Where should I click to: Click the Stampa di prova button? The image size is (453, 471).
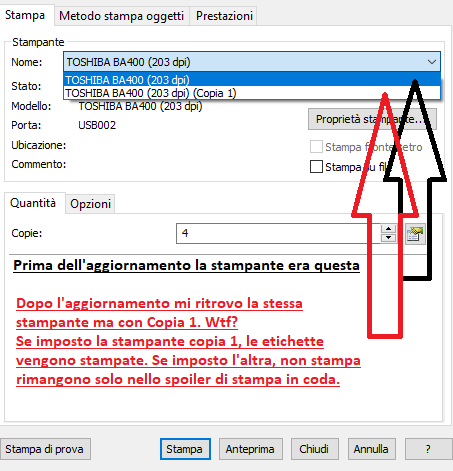coord(45,449)
